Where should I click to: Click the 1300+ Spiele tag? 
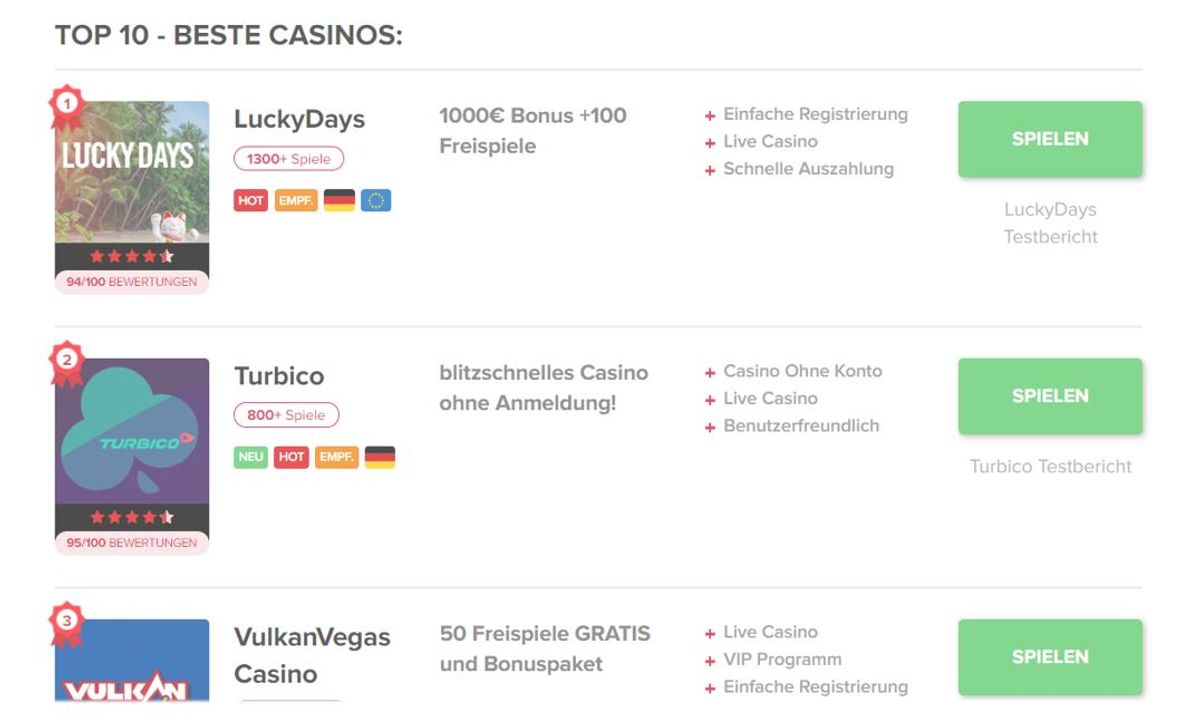coord(289,159)
